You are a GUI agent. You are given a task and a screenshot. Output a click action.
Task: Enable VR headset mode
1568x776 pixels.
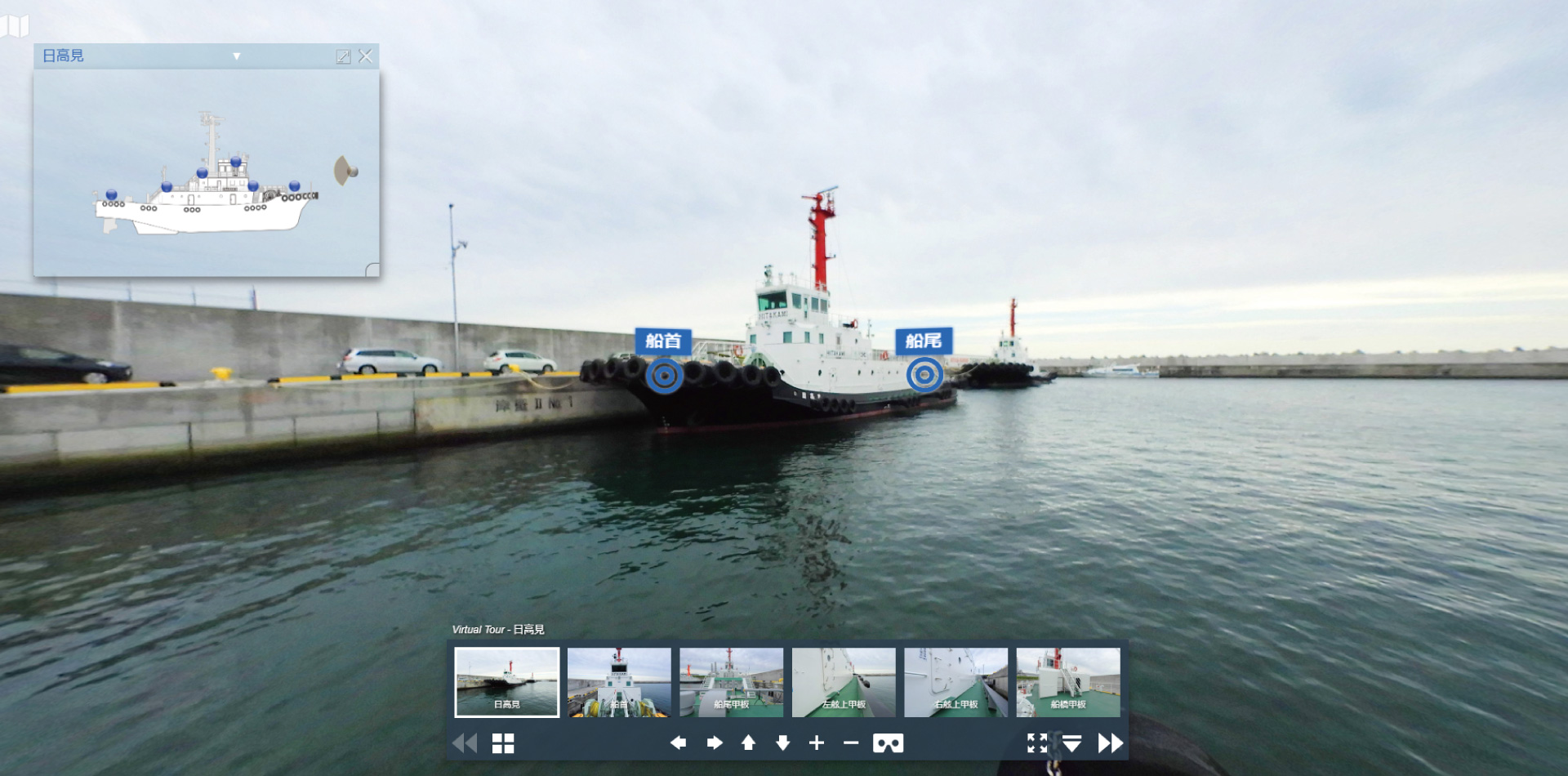pyautogui.click(x=888, y=743)
